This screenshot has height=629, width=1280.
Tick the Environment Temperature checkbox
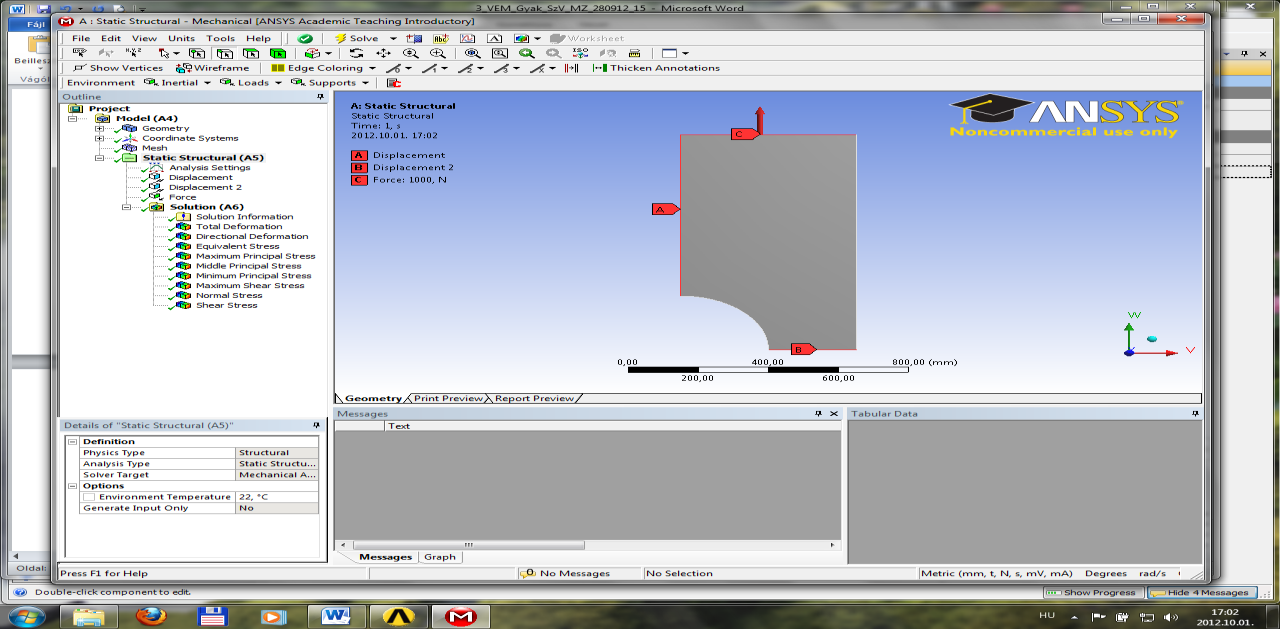click(89, 497)
